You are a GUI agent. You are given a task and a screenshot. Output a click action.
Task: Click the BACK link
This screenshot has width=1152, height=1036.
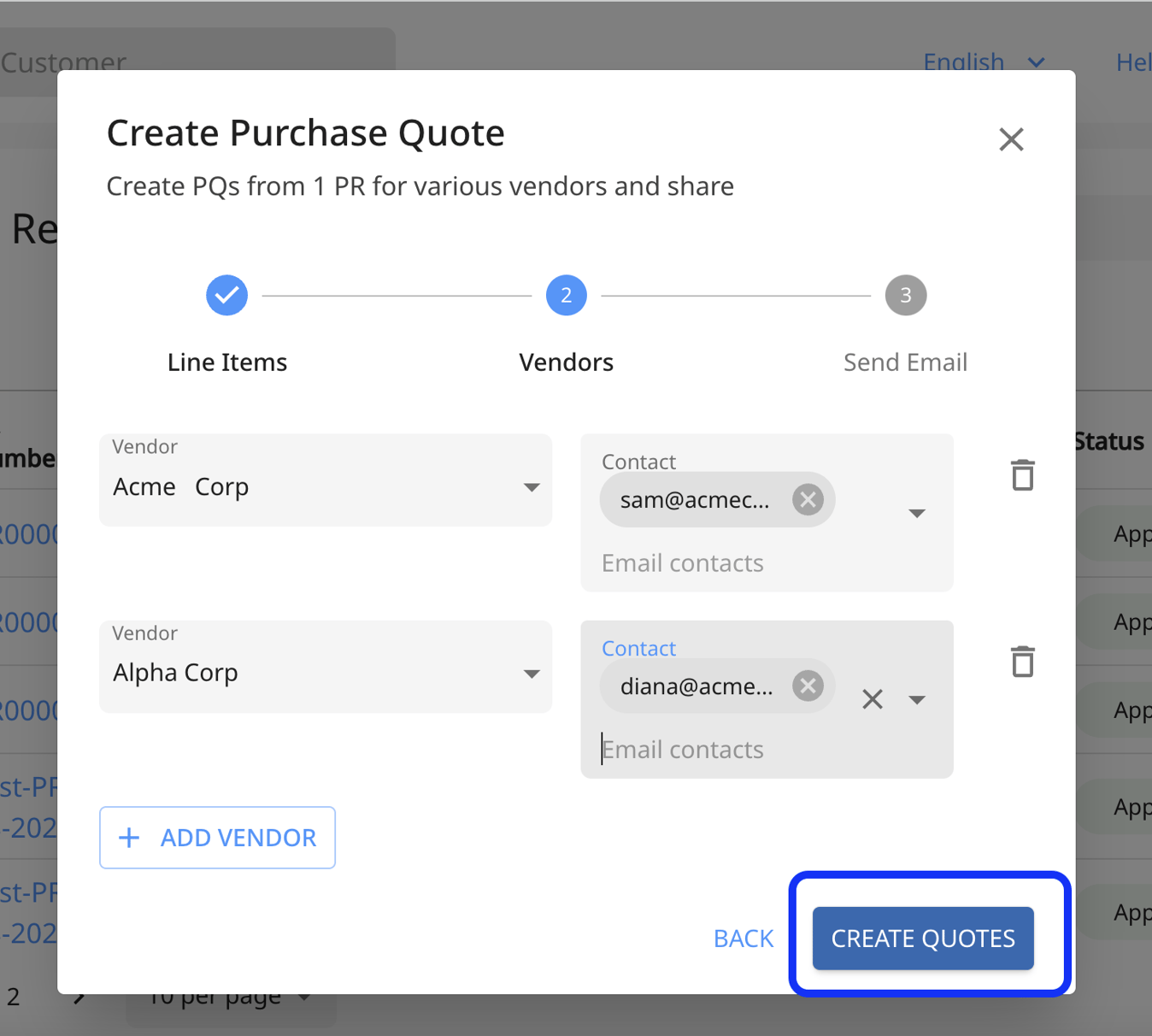[x=743, y=938]
